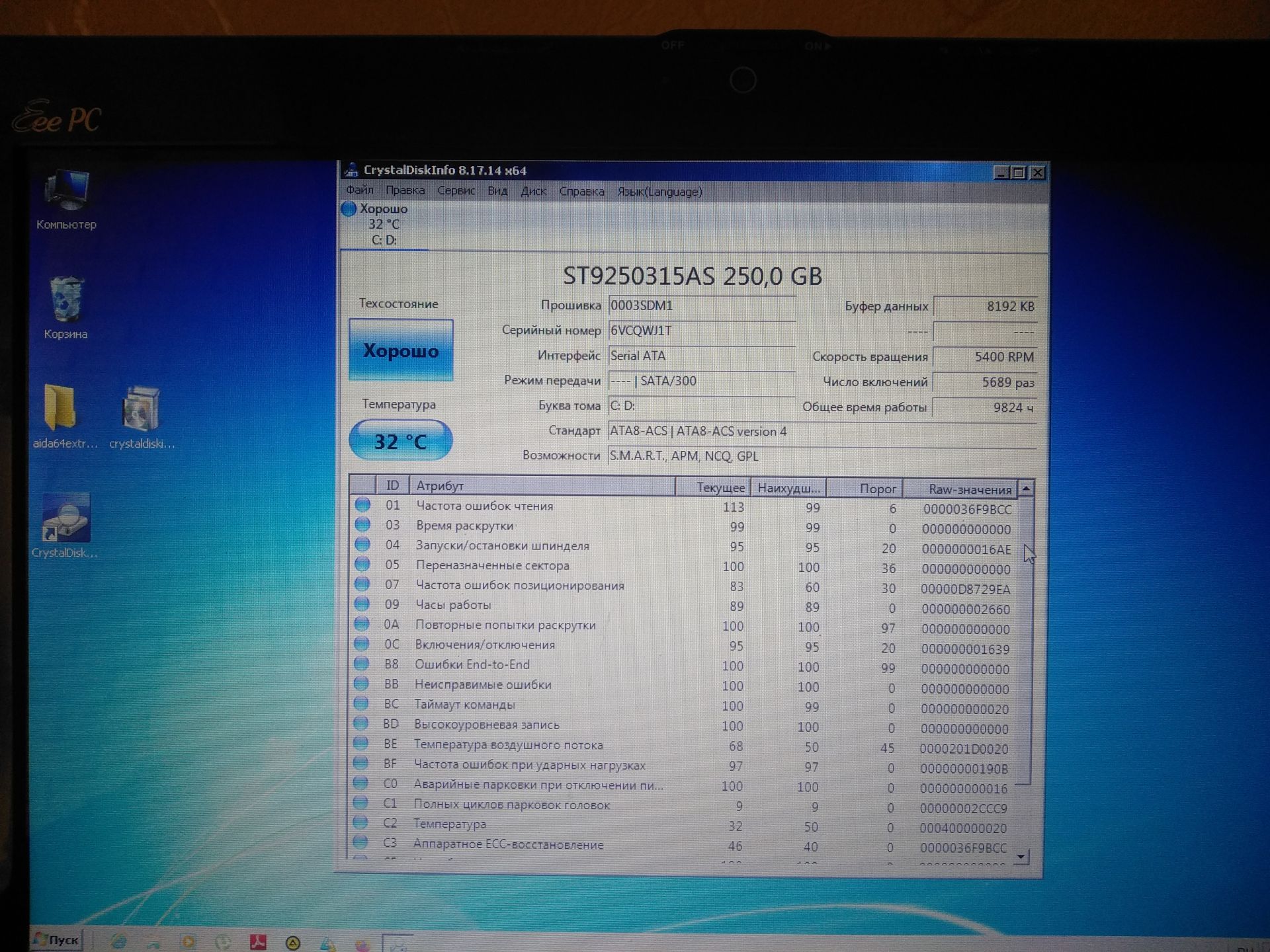Click the Raw-значения column header
This screenshot has width=1270, height=952.
[960, 489]
